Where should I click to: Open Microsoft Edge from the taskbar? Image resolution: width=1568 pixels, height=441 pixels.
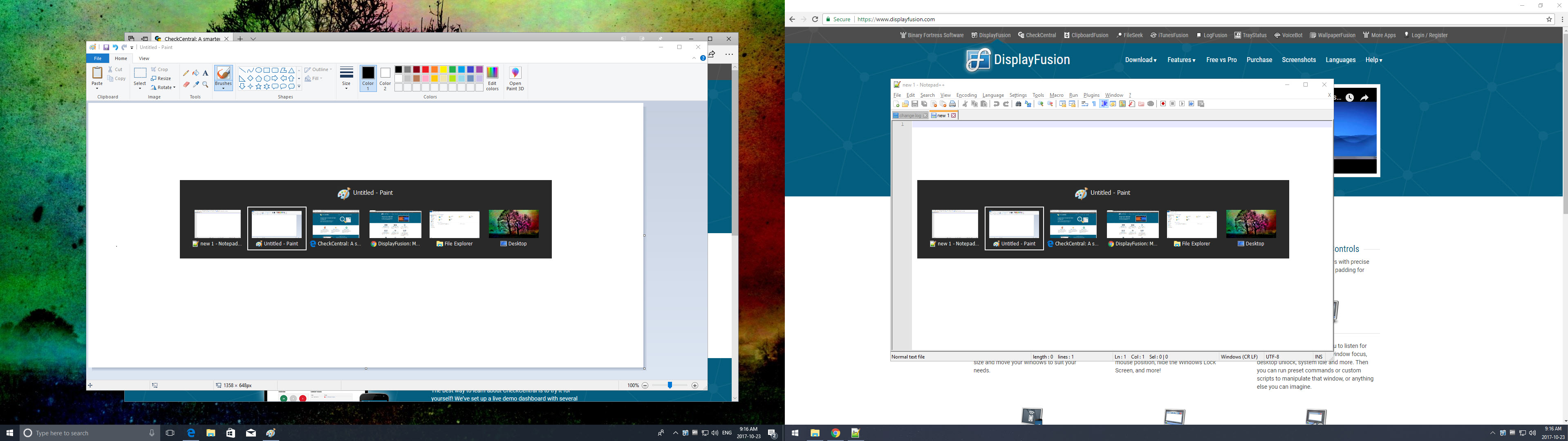click(x=190, y=433)
